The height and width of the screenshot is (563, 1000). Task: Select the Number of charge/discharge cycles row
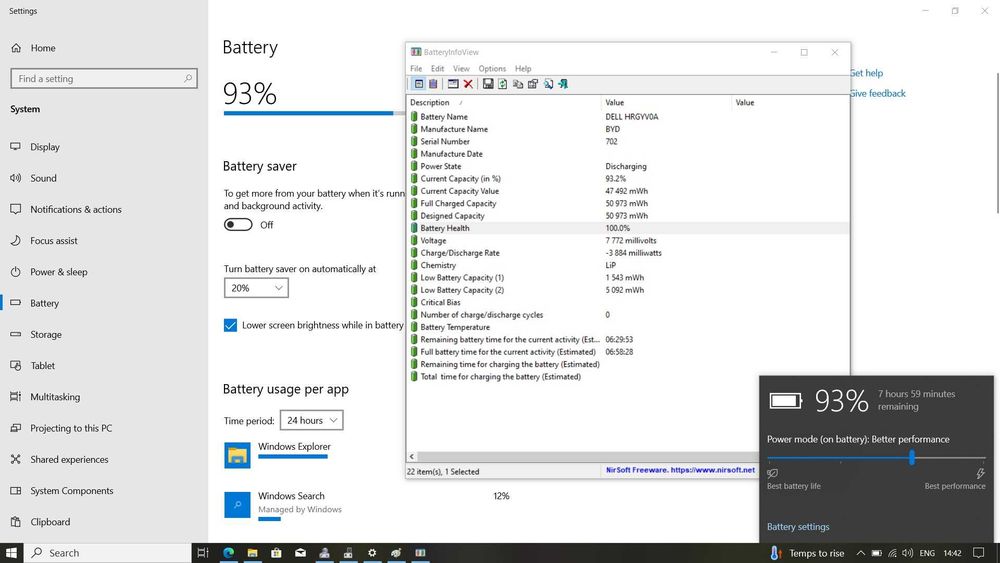coord(628,315)
